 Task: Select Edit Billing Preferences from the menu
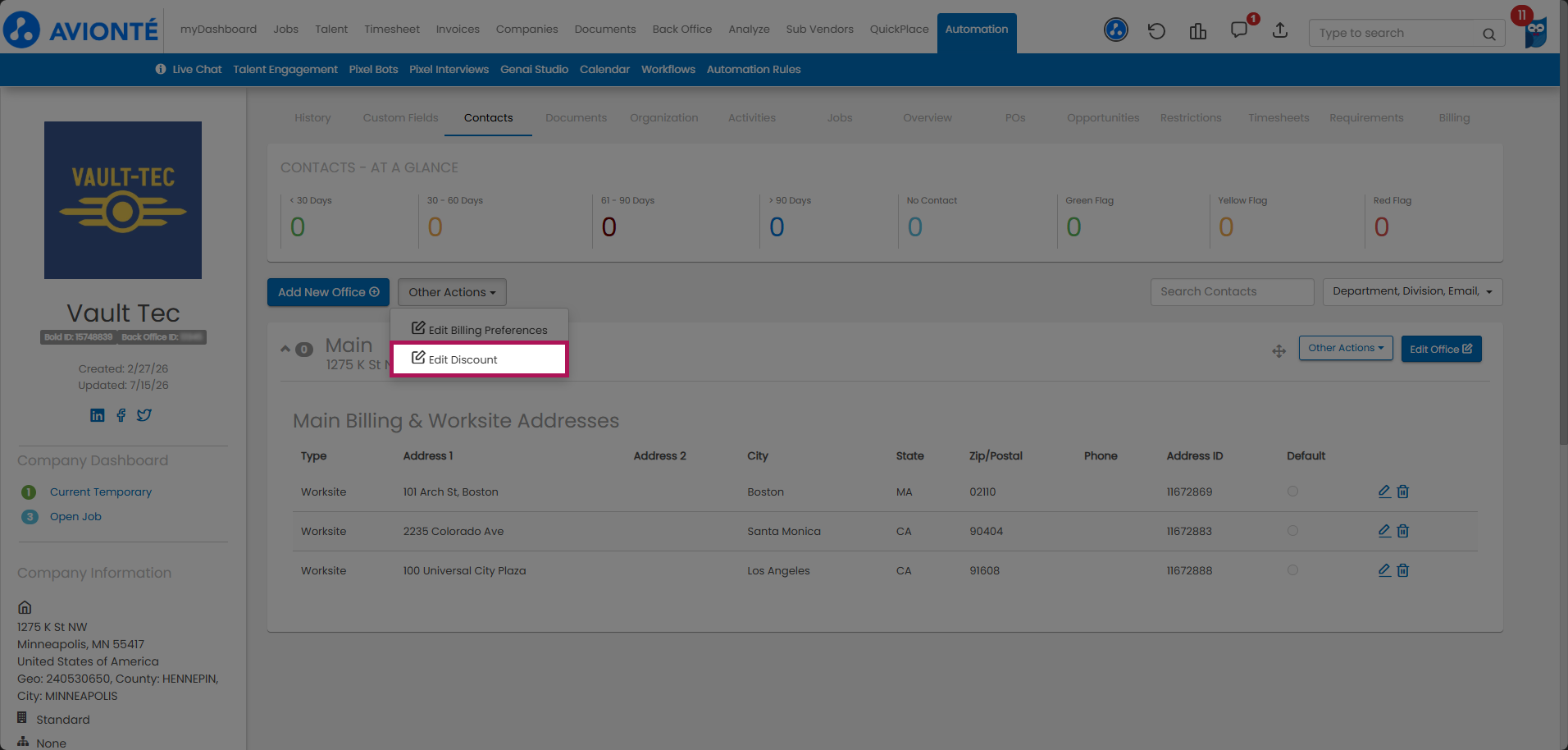(479, 329)
